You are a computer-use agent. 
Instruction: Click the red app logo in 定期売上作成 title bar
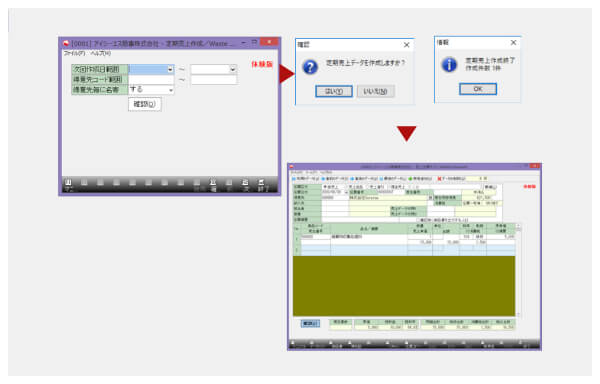click(x=66, y=43)
